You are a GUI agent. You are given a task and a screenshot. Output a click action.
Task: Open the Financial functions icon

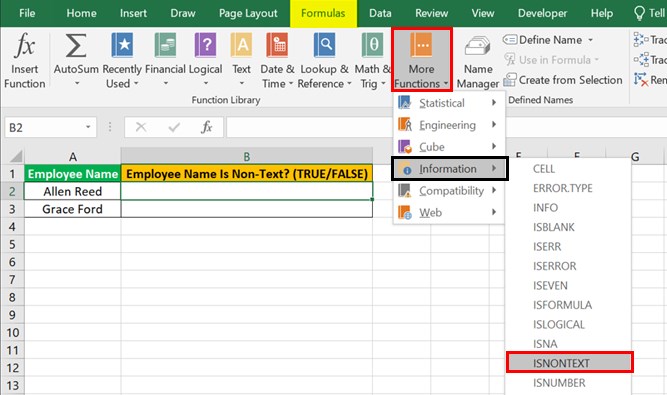[x=165, y=45]
